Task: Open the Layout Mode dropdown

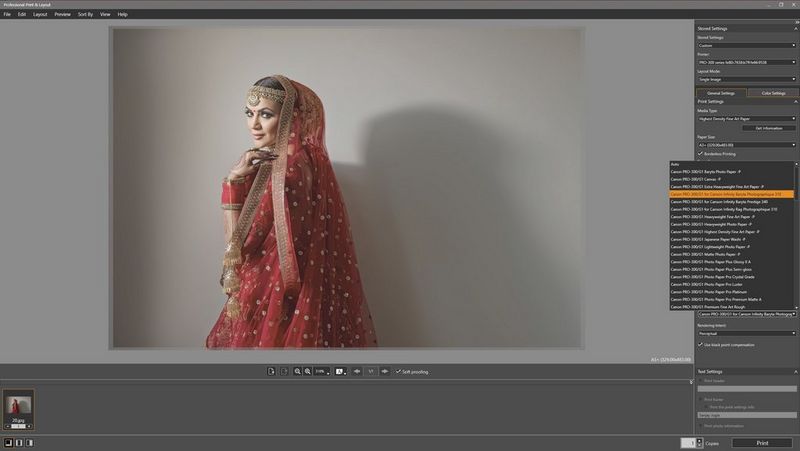Action: [x=746, y=79]
